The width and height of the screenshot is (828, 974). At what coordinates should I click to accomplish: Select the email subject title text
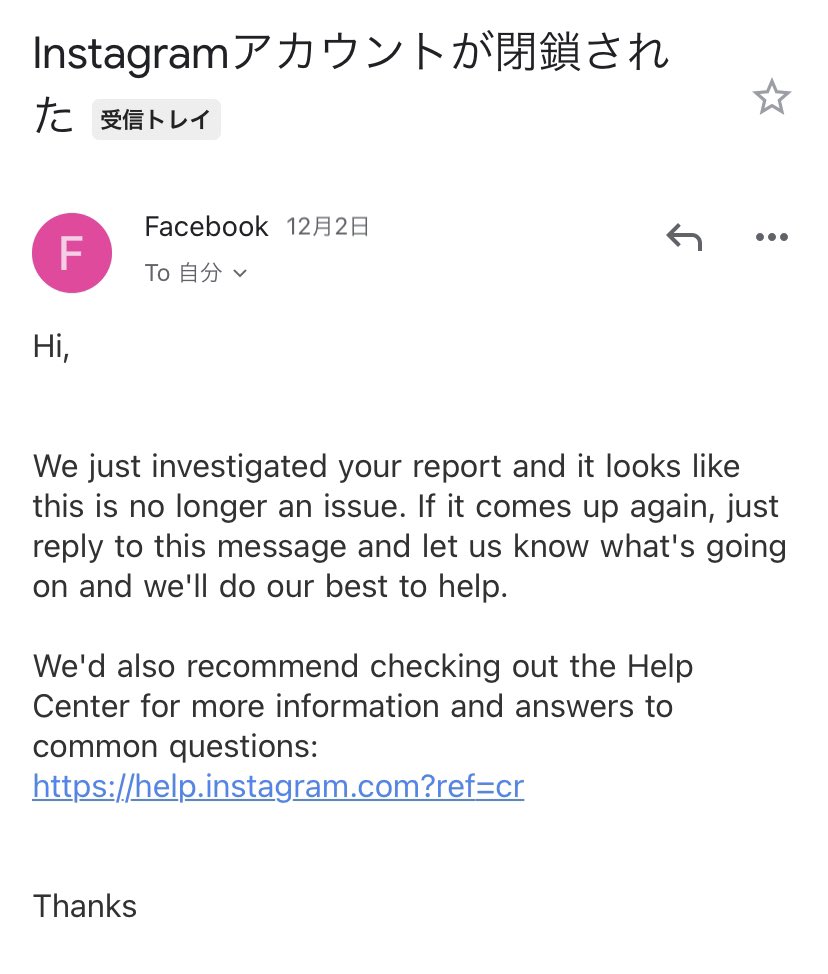pyautogui.click(x=351, y=84)
